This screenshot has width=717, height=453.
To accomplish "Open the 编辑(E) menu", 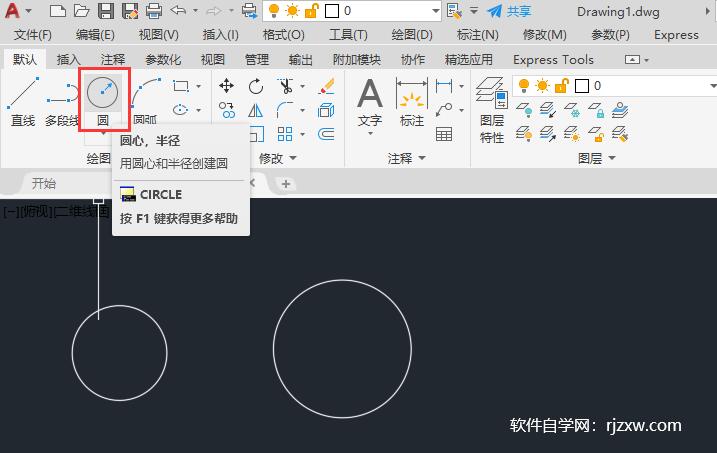I will (x=95, y=35).
